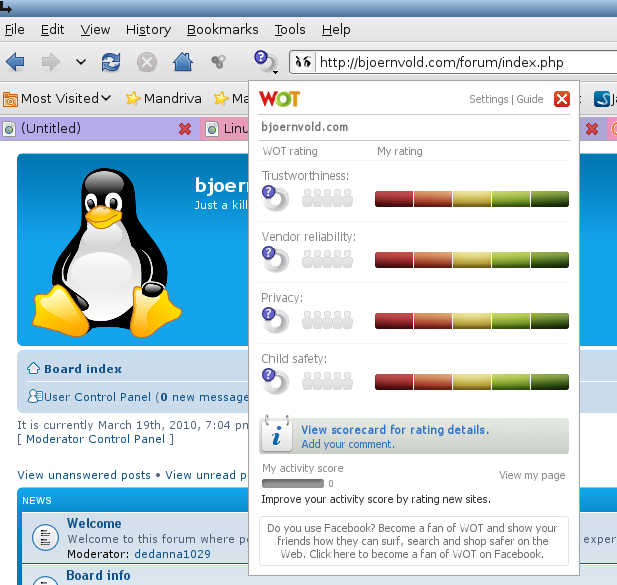Image resolution: width=617 pixels, height=585 pixels.
Task: Set Vendor reliability rating on color bar
Action: pyautogui.click(x=471, y=260)
